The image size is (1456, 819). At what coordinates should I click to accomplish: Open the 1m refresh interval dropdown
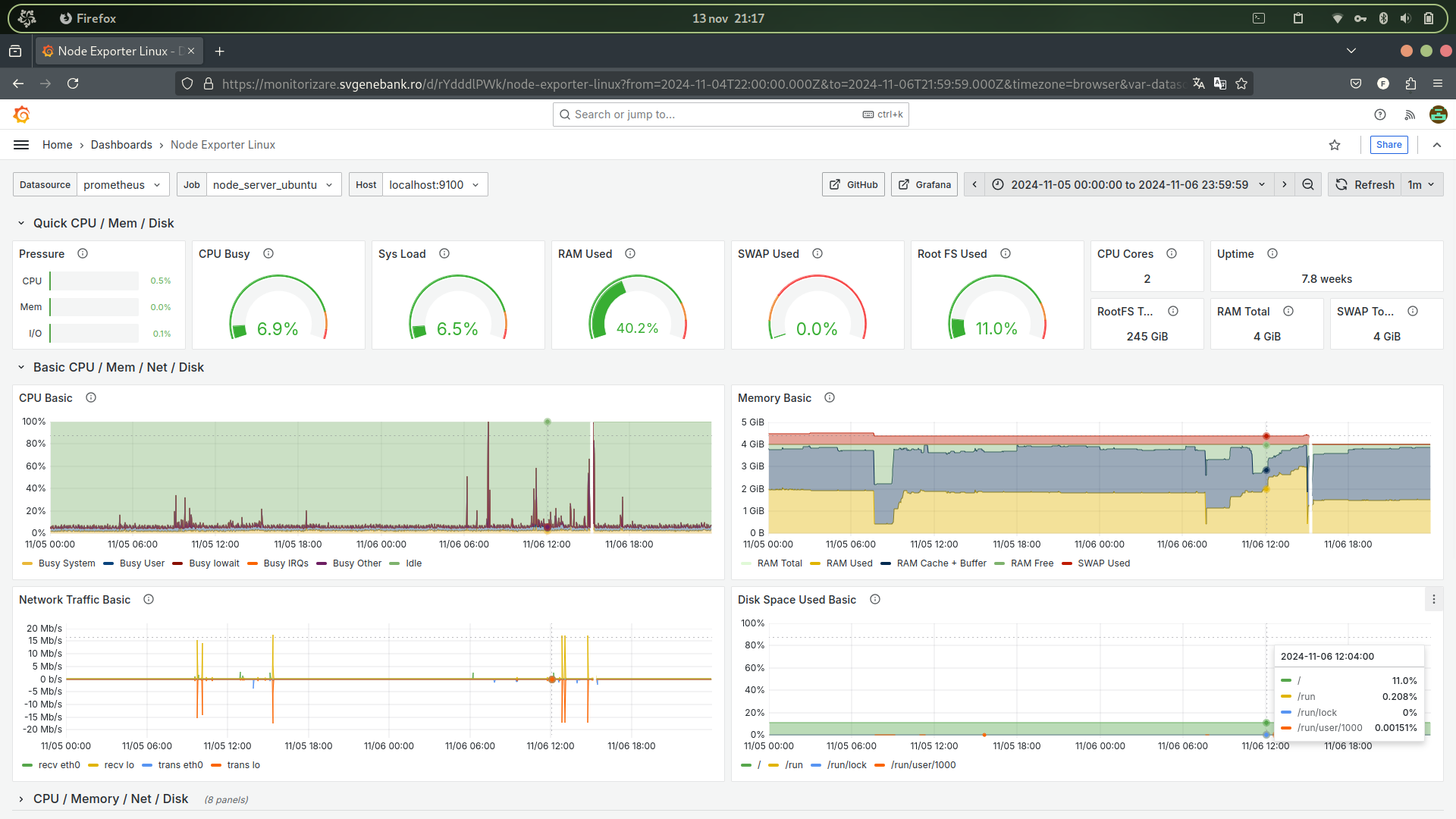[1422, 184]
